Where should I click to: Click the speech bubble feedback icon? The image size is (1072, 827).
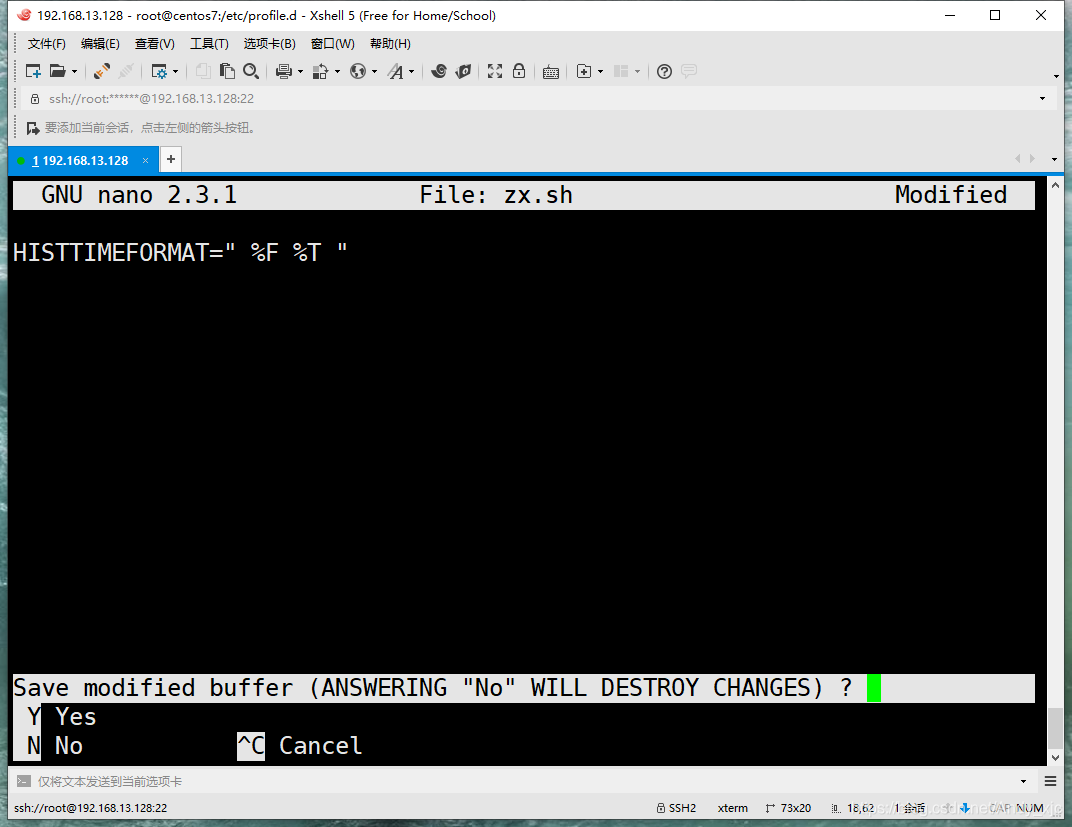(x=688, y=71)
